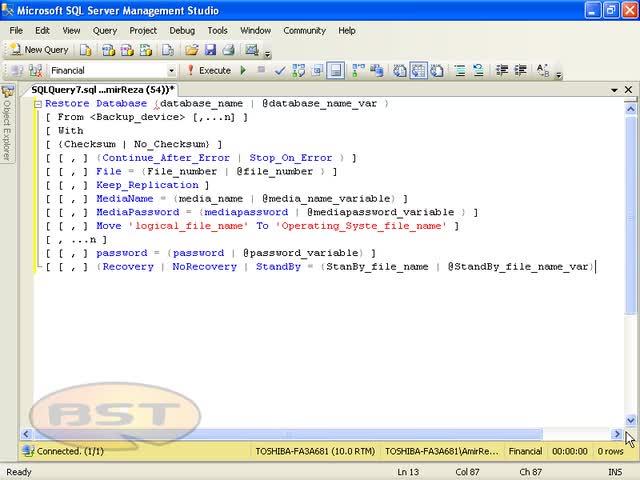640x480 pixels.
Task: Open the Query menu
Action: (104, 31)
